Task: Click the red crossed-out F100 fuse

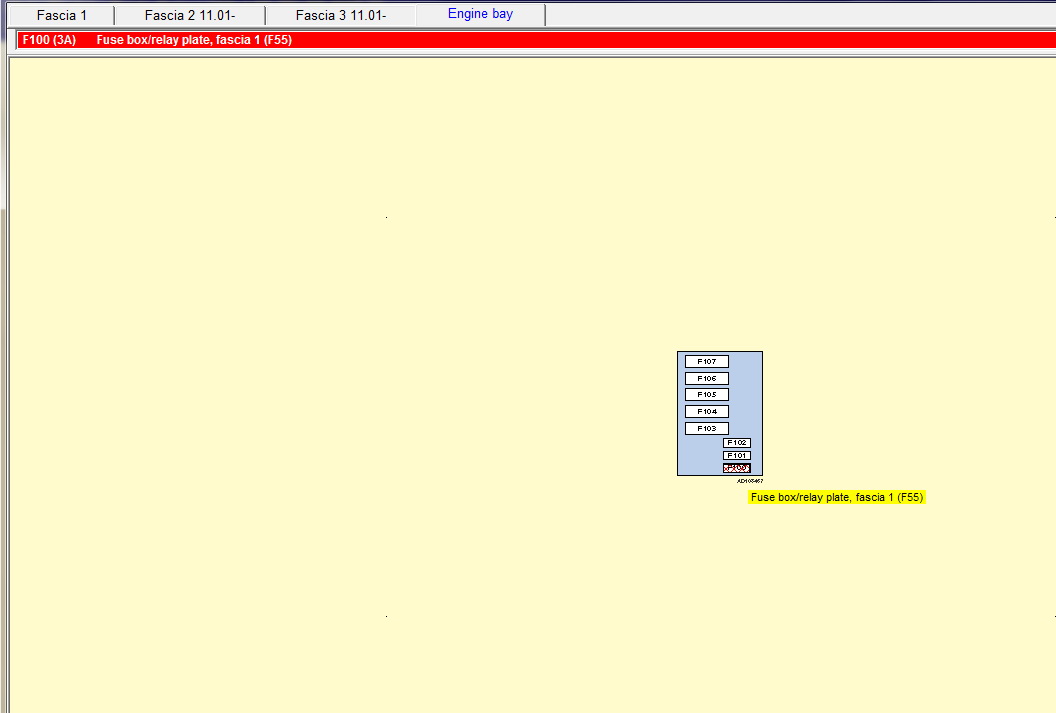Action: pos(737,468)
